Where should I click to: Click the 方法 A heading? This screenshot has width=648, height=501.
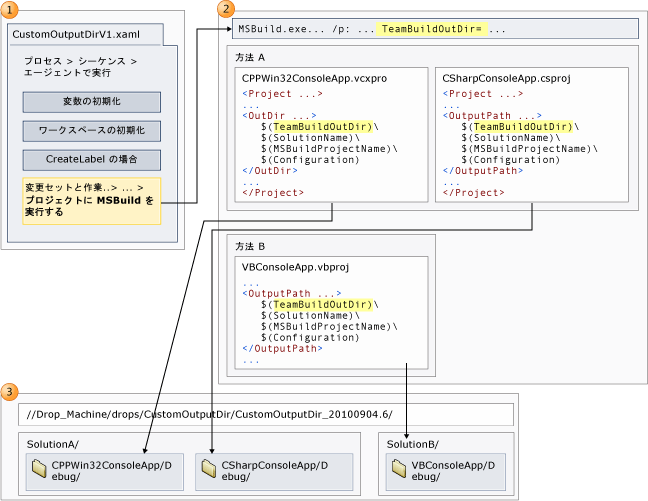250,57
